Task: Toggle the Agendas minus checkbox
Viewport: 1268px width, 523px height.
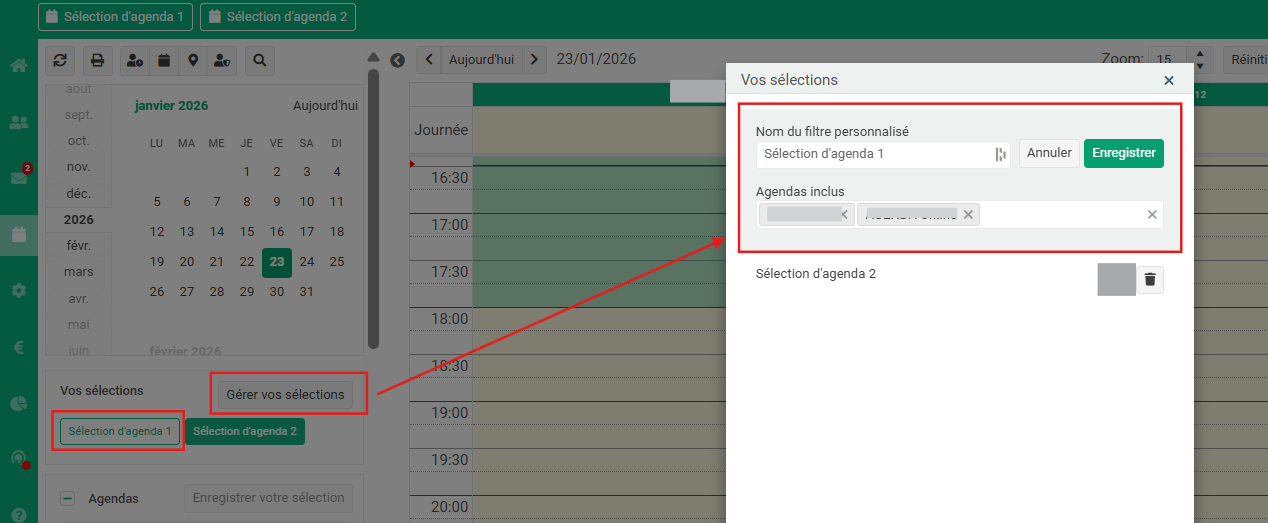Action: click(x=68, y=498)
